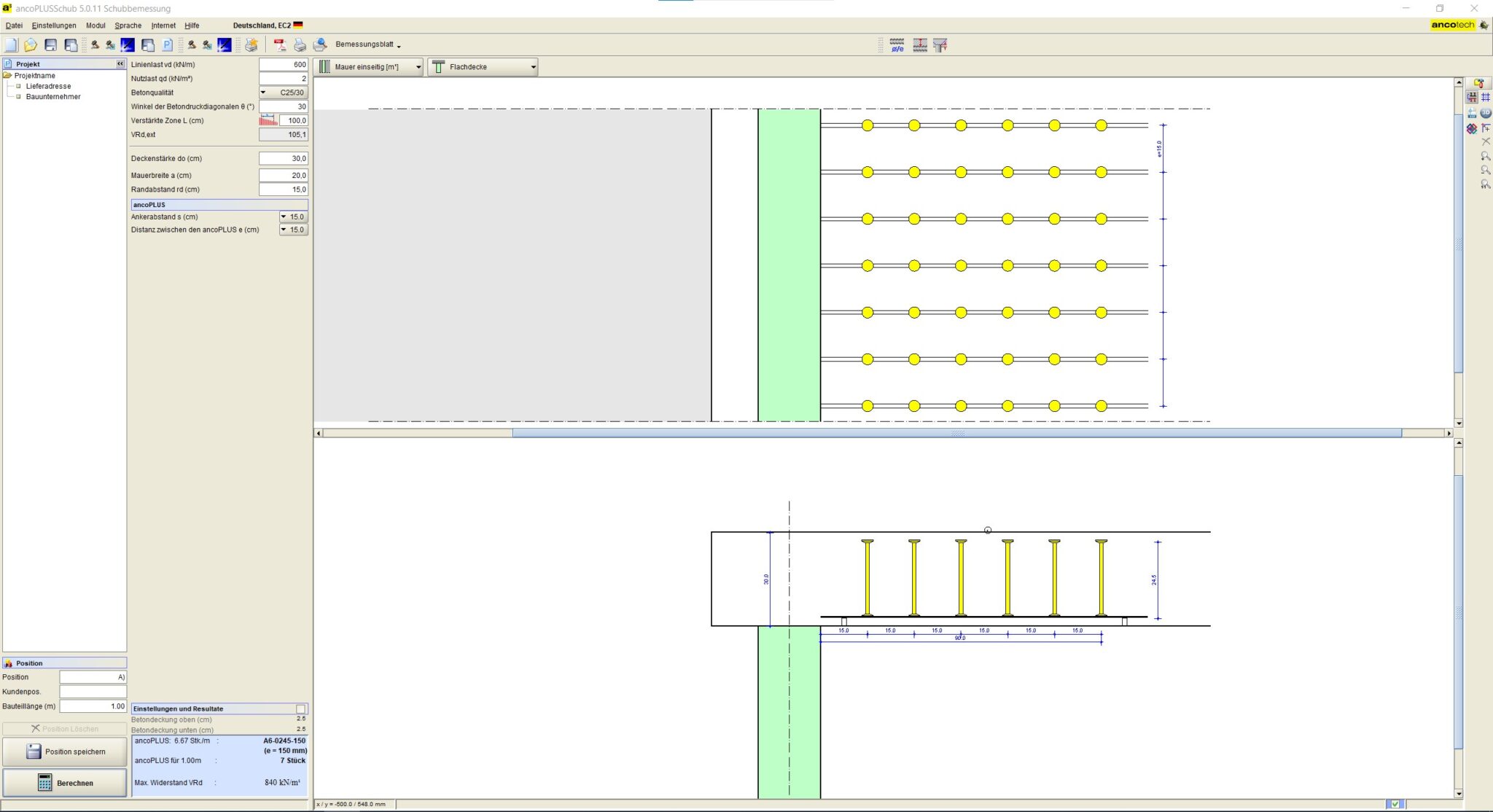
Task: Click the Berechnen button
Action: [x=65, y=783]
